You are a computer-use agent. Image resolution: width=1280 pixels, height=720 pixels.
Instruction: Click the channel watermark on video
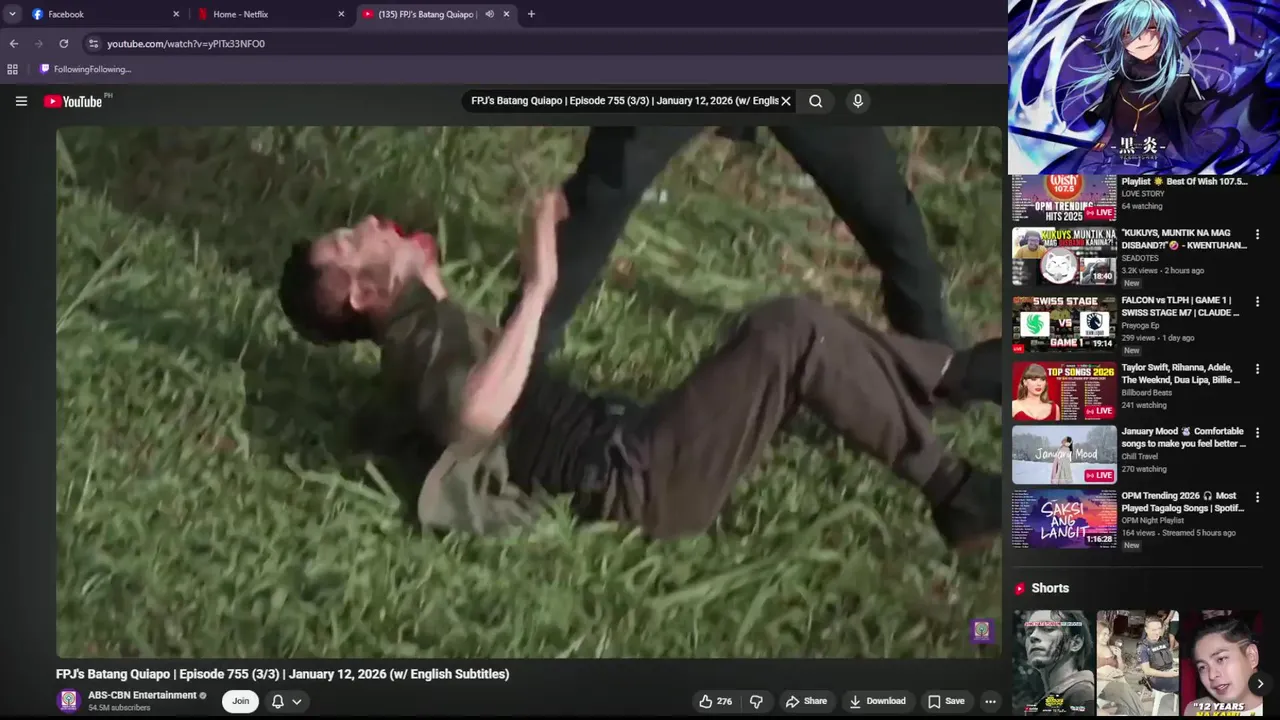coord(982,630)
